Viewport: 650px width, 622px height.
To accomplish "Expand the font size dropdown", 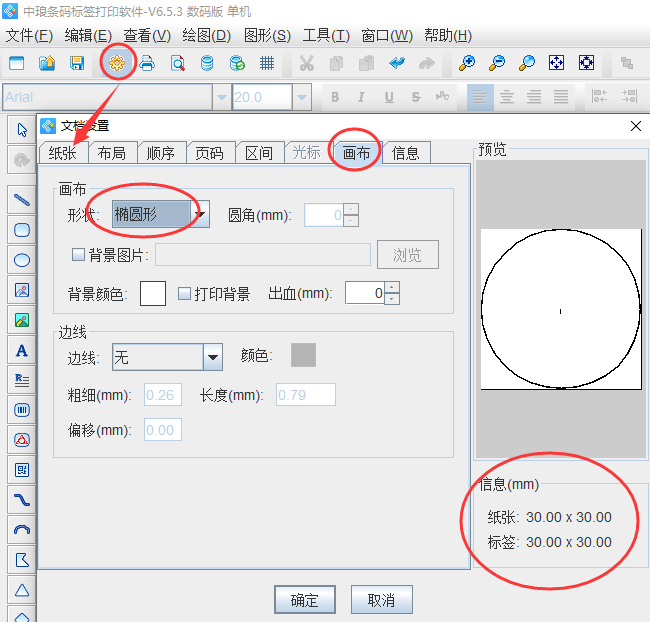I will (301, 97).
